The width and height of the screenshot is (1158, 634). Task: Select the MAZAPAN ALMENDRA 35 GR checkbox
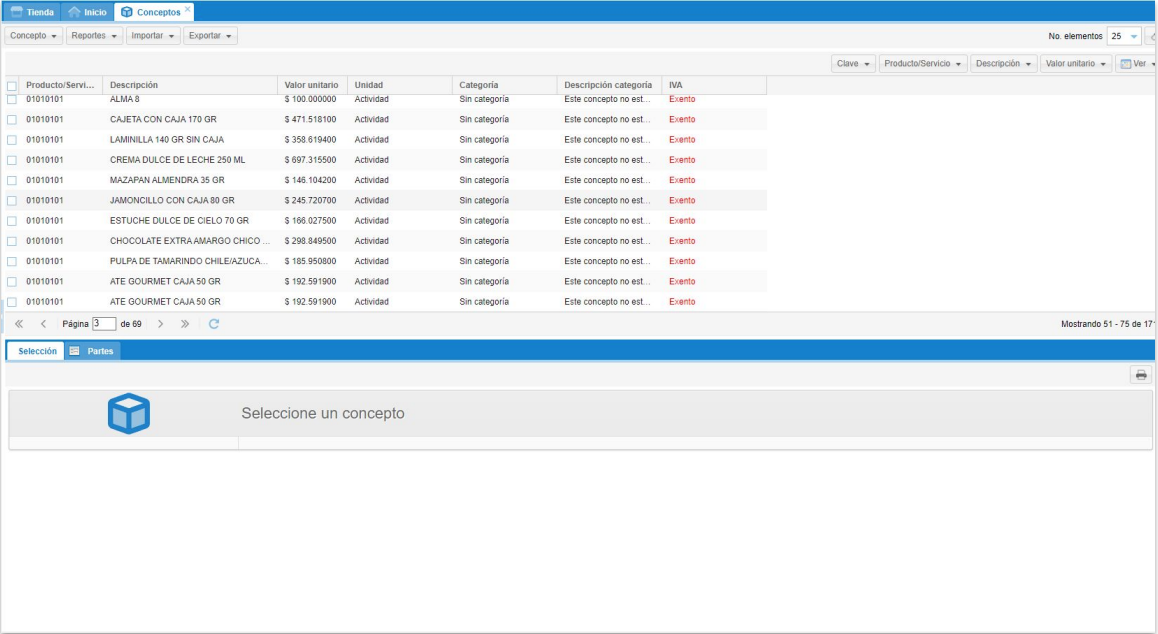tap(12, 181)
